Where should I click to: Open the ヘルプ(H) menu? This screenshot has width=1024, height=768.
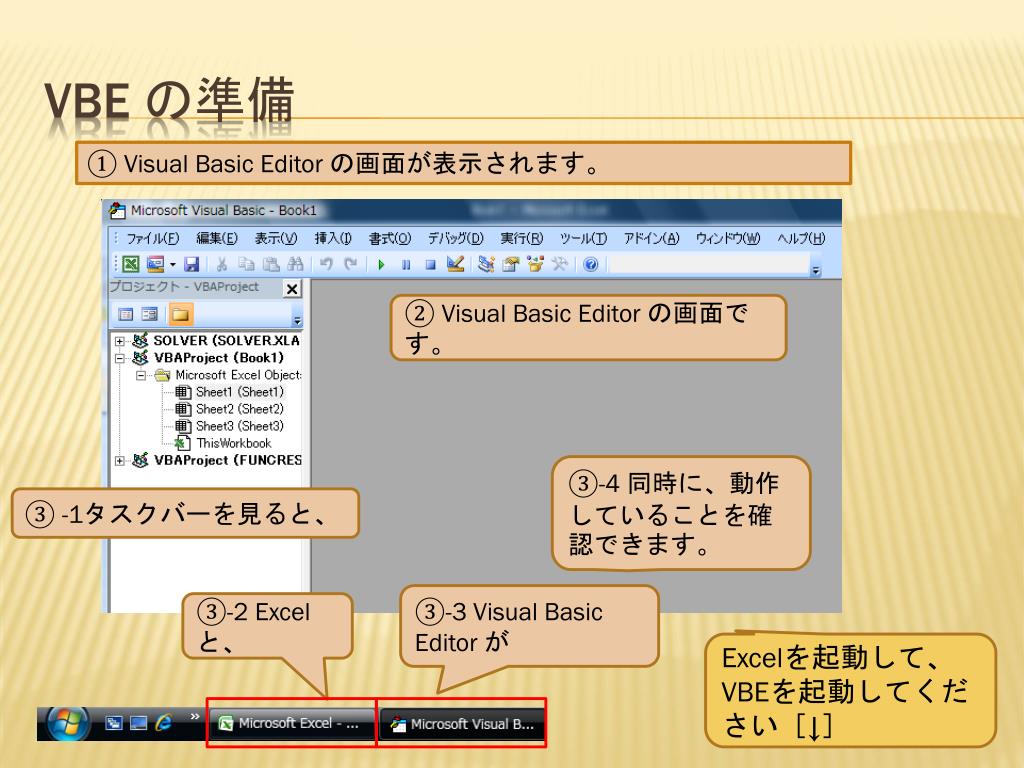[x=801, y=238]
